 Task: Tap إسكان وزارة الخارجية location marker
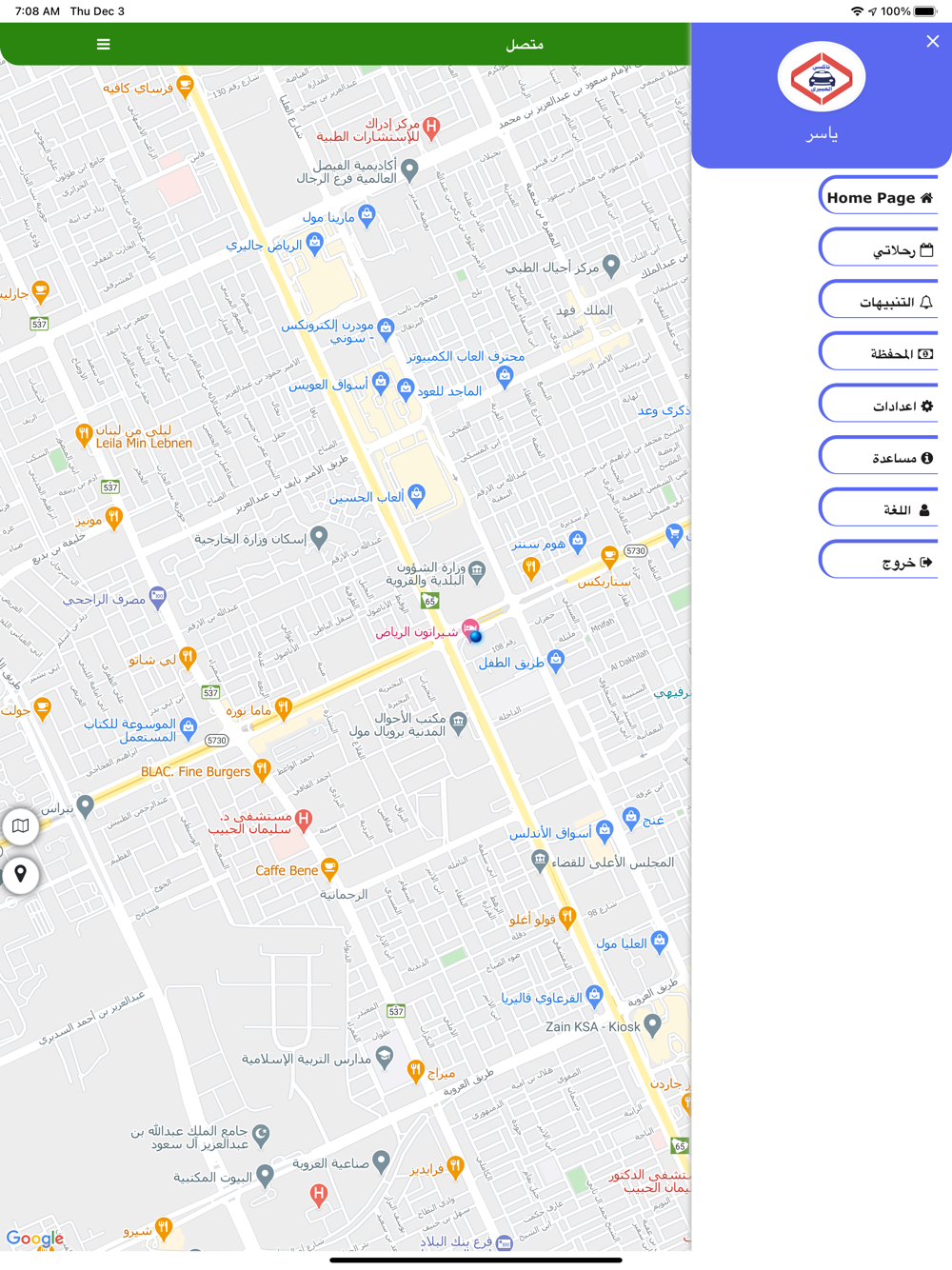click(x=319, y=537)
